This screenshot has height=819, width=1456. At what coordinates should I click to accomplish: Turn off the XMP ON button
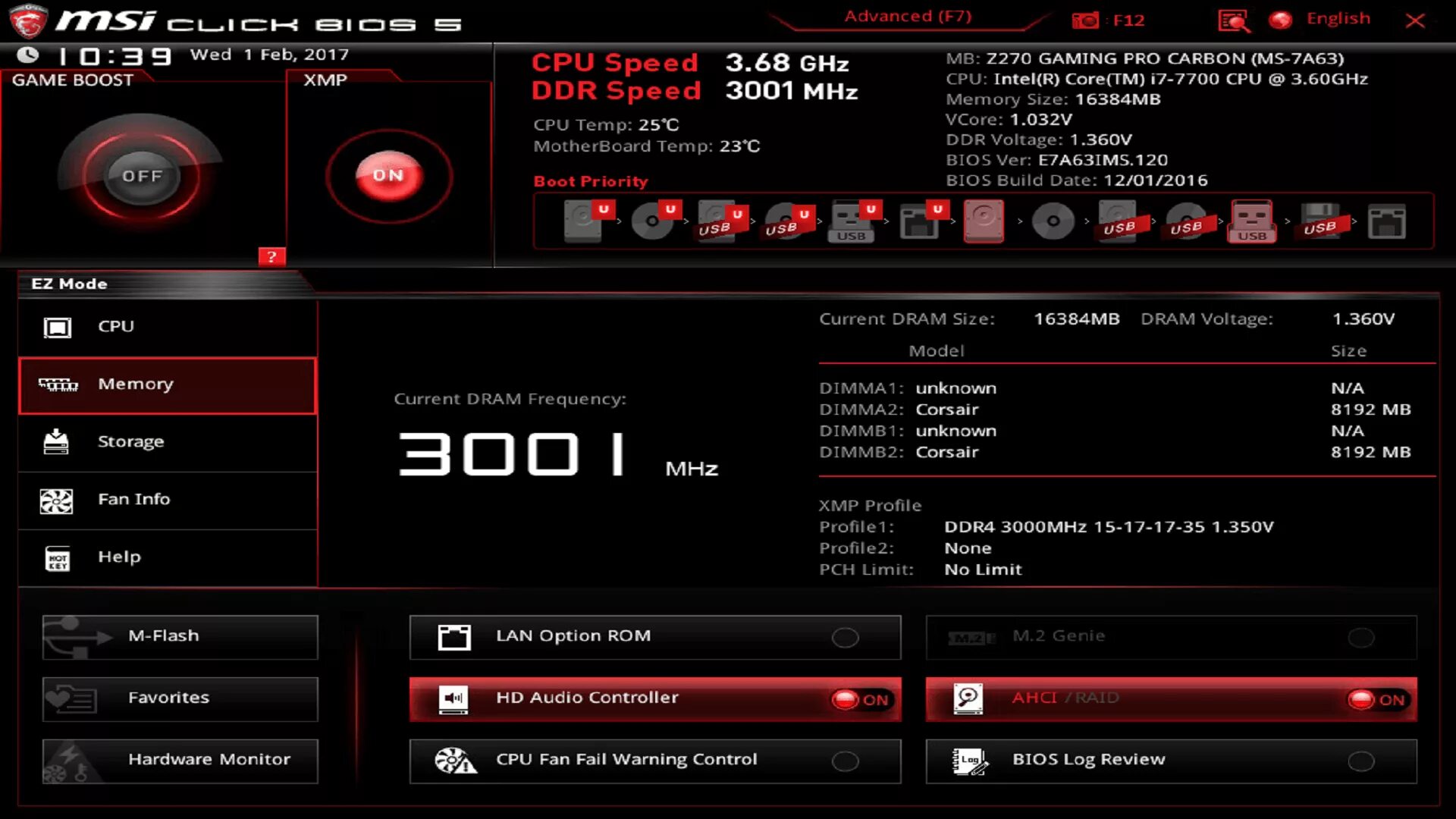(388, 175)
